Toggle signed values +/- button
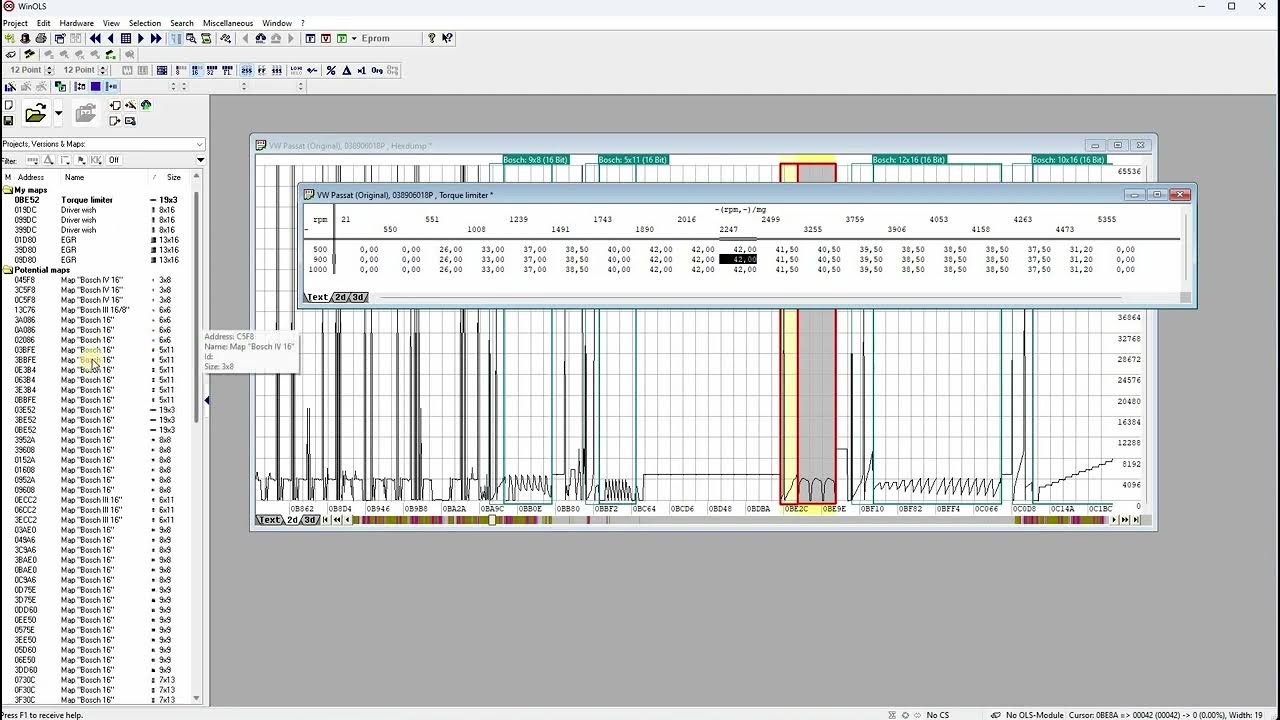Viewport: 1280px width, 720px height. pos(312,70)
